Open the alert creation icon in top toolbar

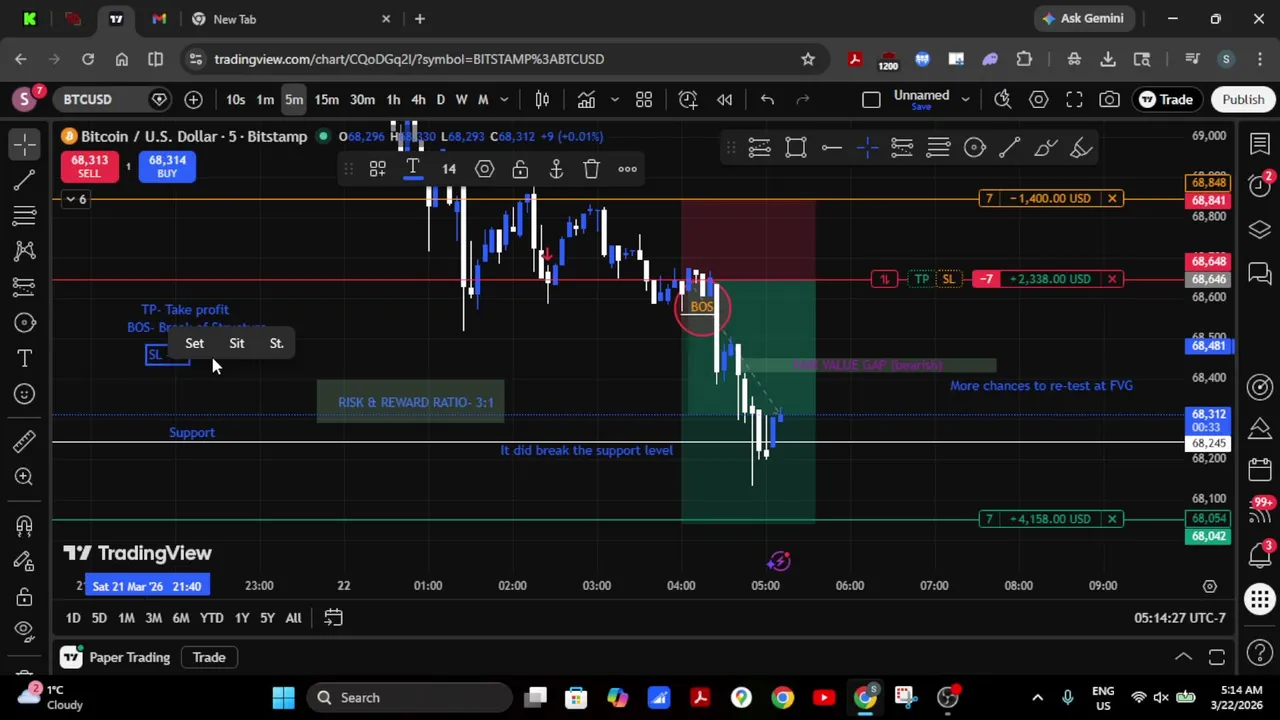pos(688,99)
